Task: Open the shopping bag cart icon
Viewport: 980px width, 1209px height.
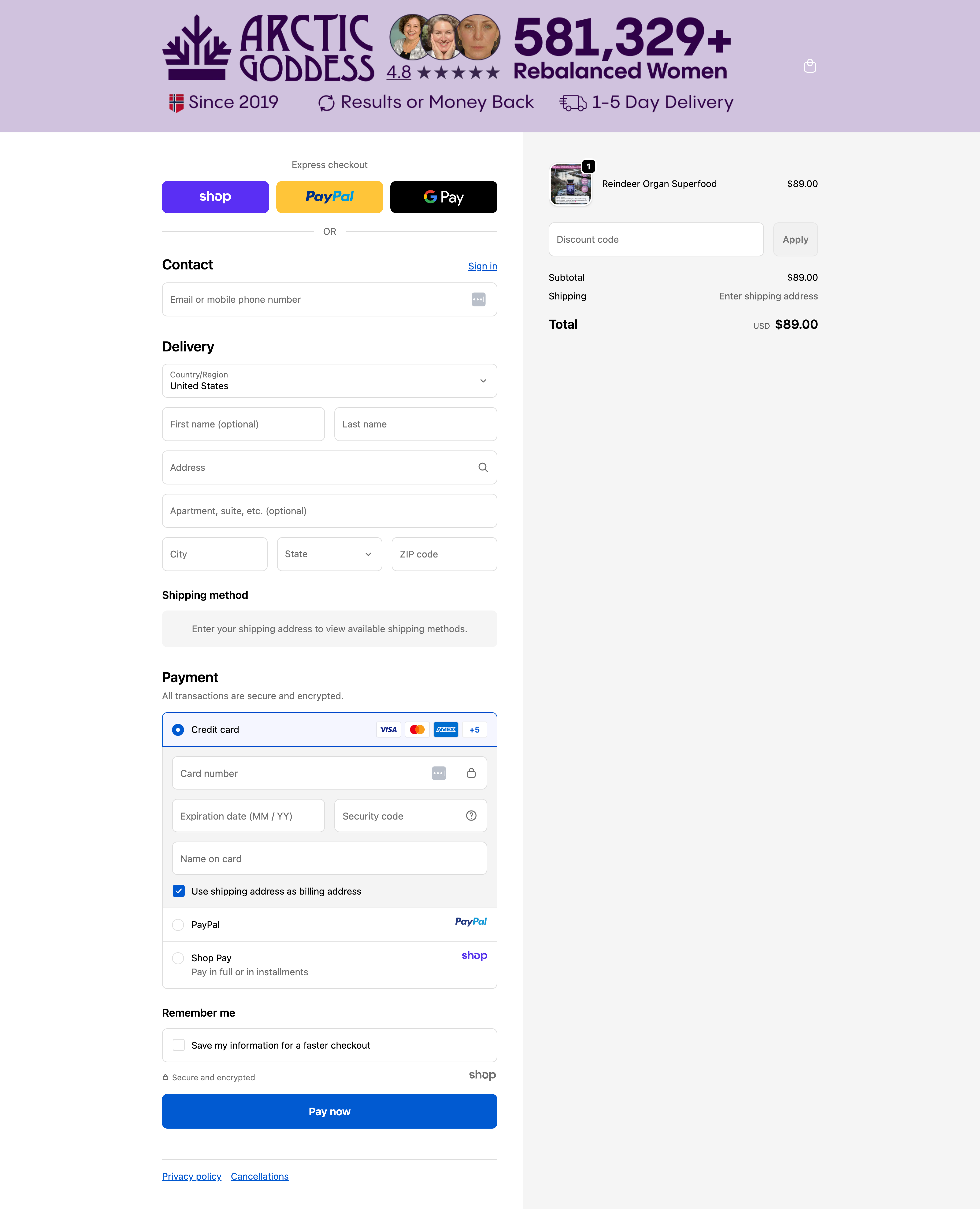Action: coord(810,66)
